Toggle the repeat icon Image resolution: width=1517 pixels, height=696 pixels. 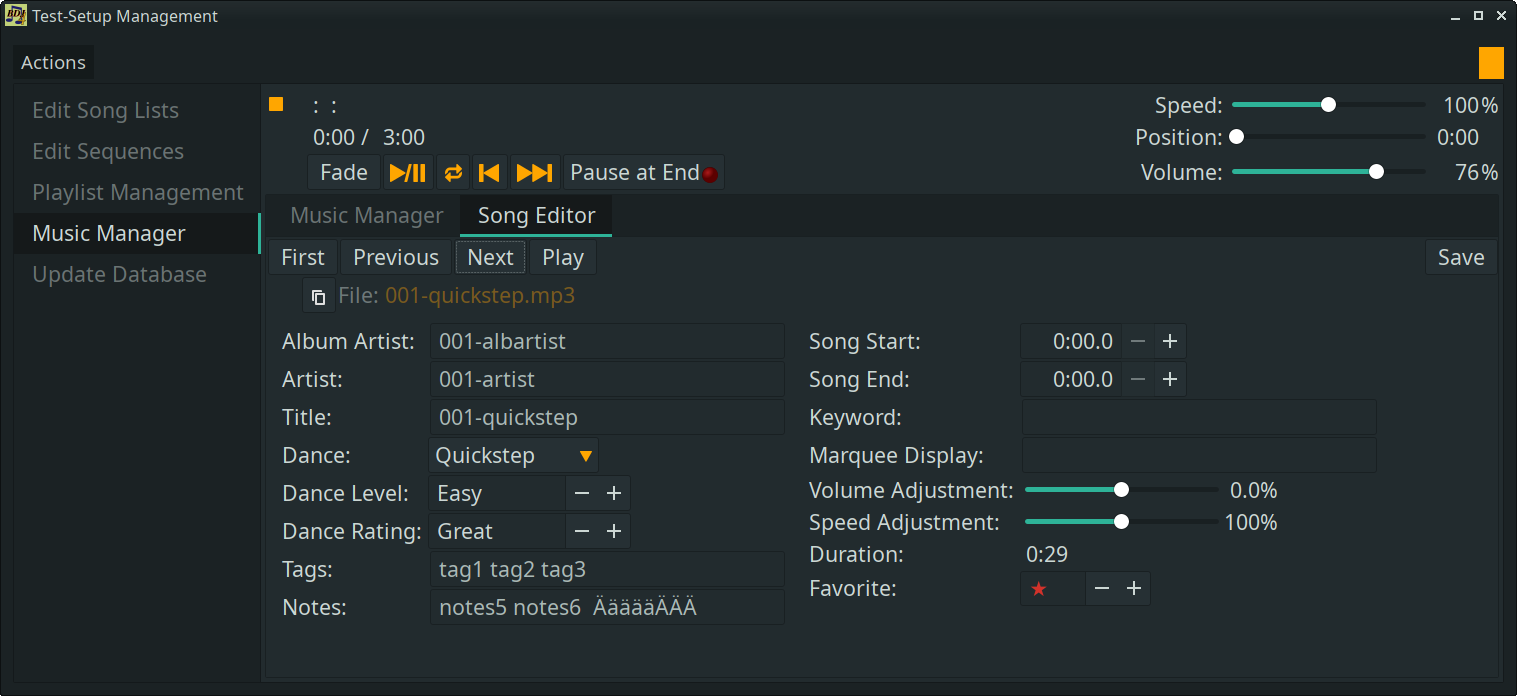[x=453, y=173]
